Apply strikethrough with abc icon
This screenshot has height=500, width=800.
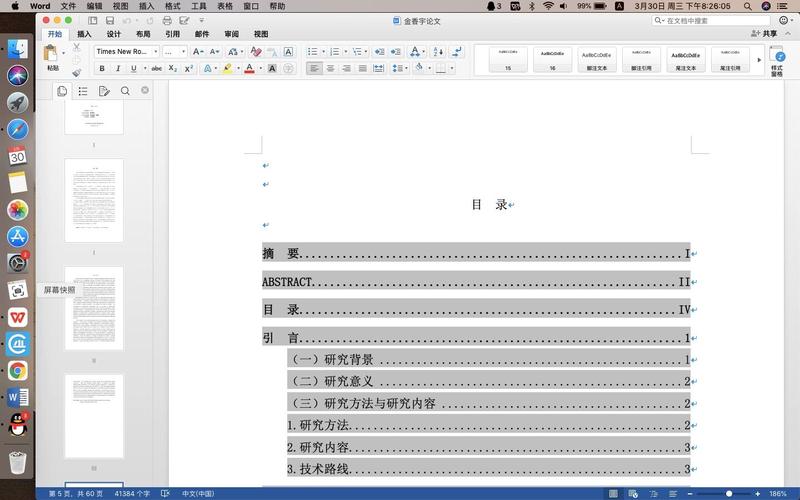pyautogui.click(x=157, y=68)
